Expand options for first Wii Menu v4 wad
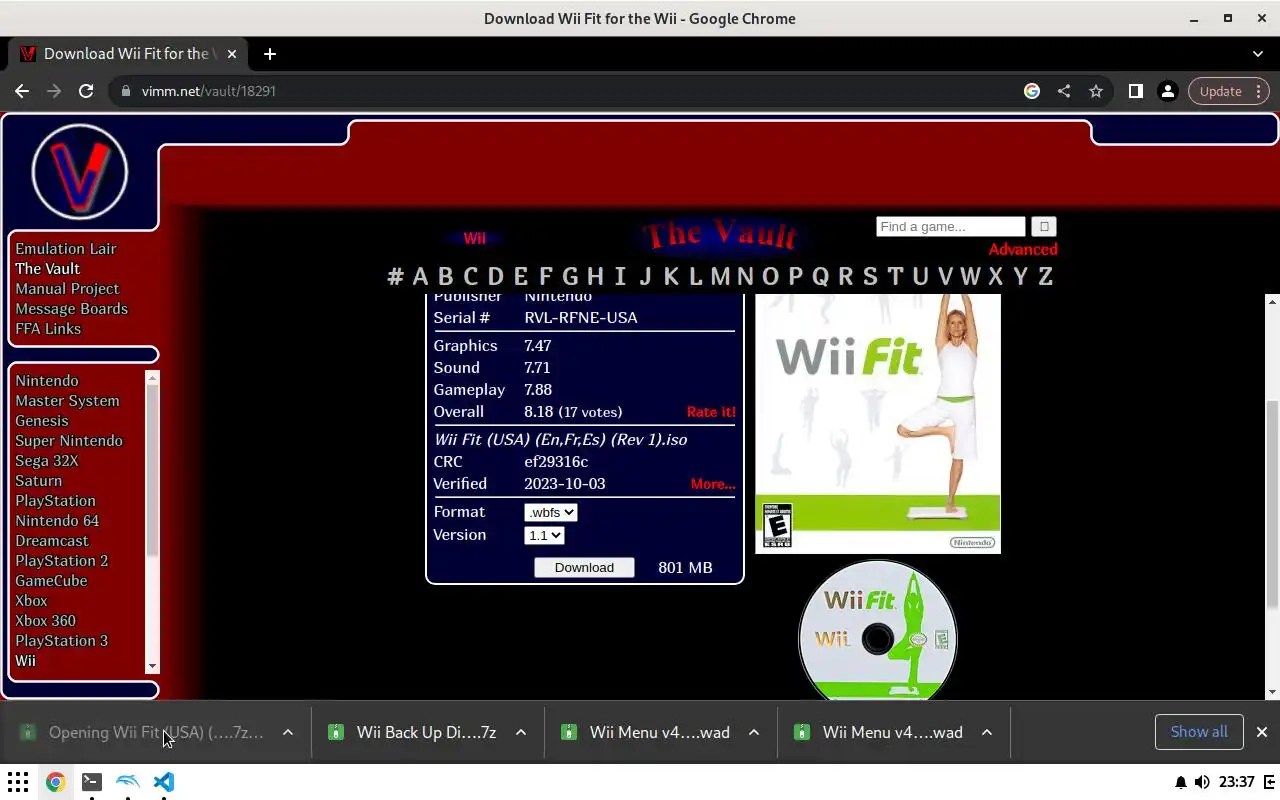 [x=754, y=732]
